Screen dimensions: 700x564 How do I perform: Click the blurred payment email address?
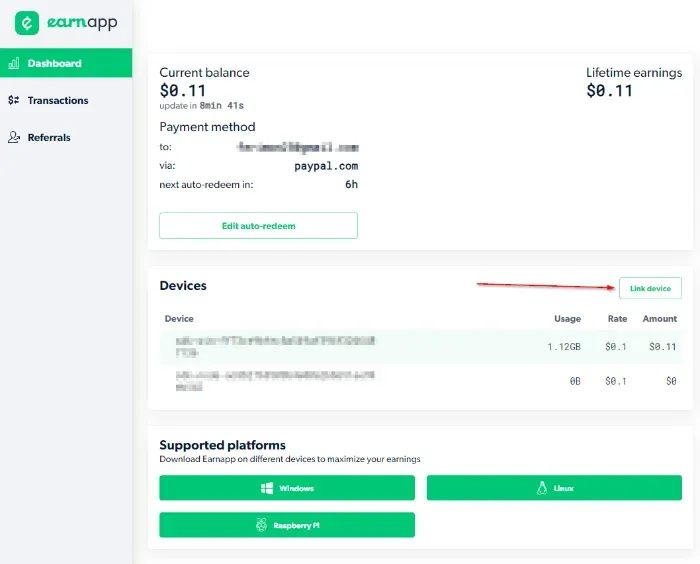pyautogui.click(x=298, y=147)
